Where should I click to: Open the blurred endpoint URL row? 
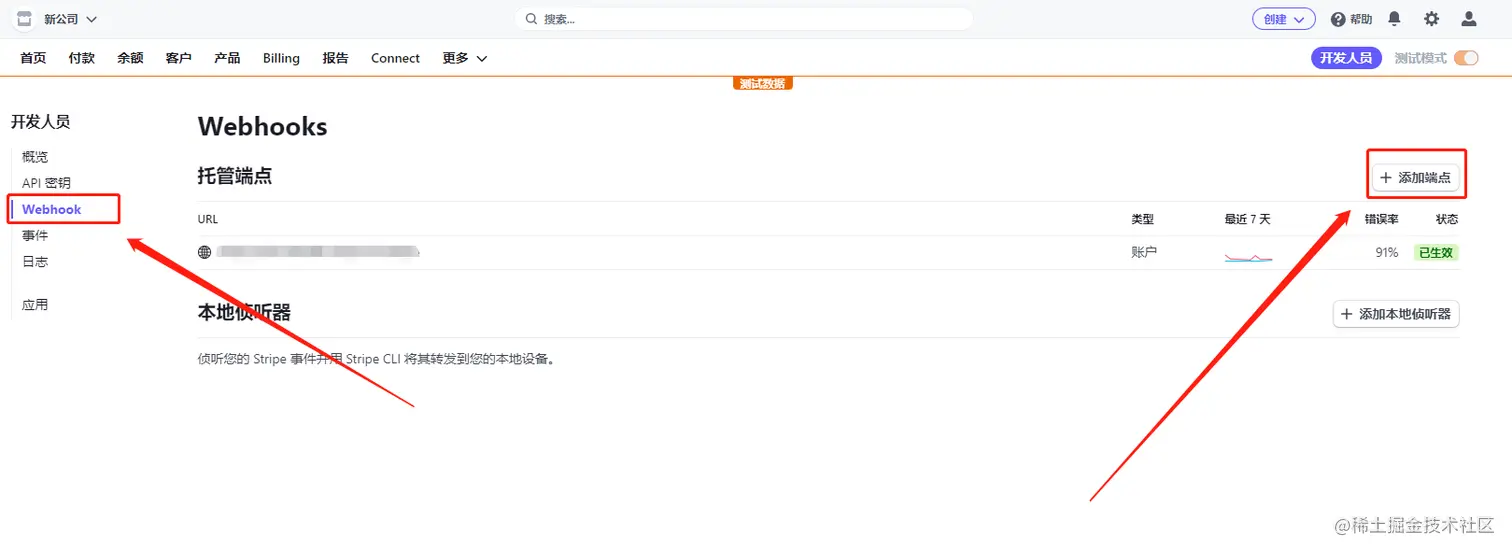click(318, 252)
